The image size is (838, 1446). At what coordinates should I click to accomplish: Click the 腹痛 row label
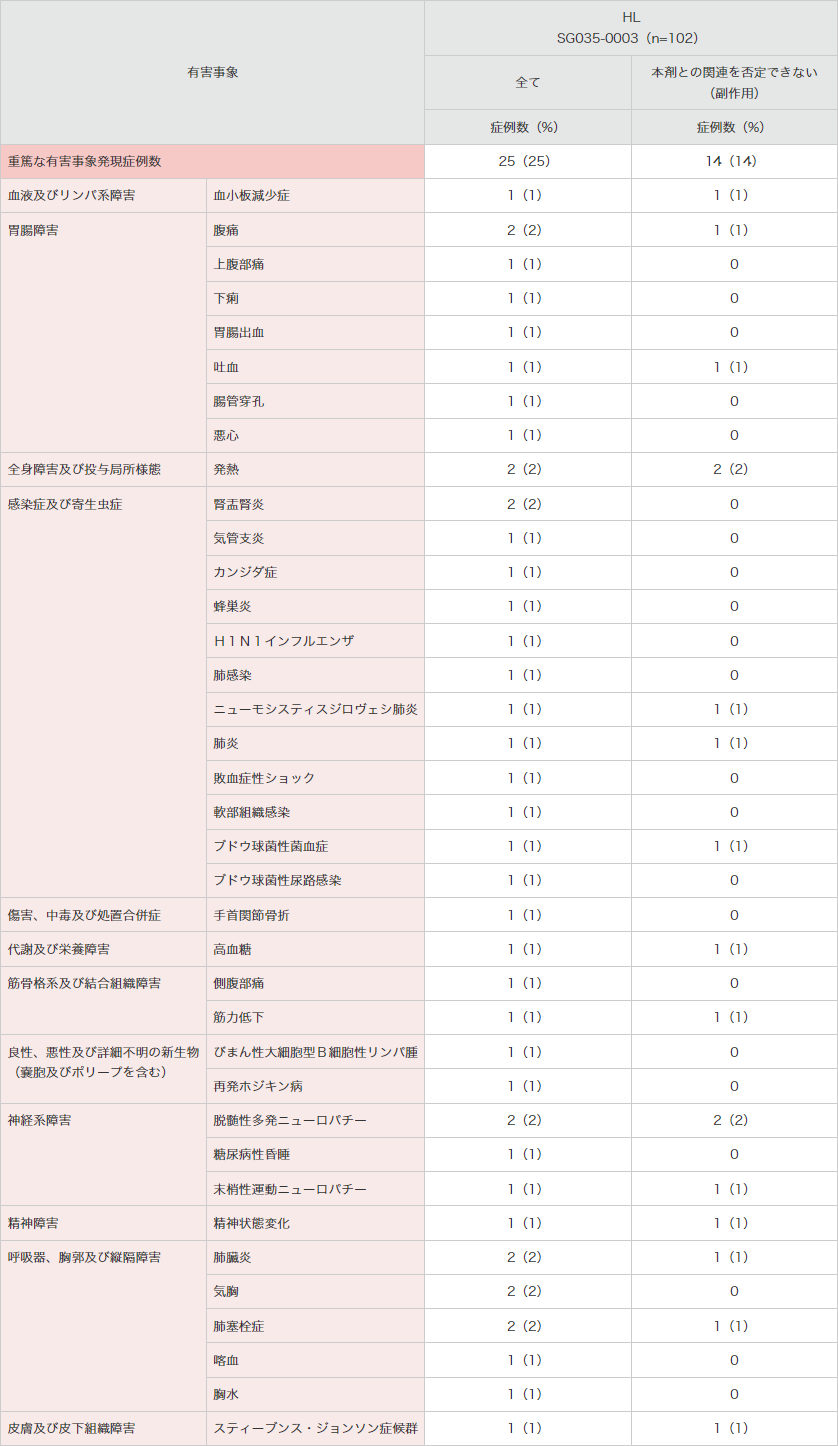point(315,230)
